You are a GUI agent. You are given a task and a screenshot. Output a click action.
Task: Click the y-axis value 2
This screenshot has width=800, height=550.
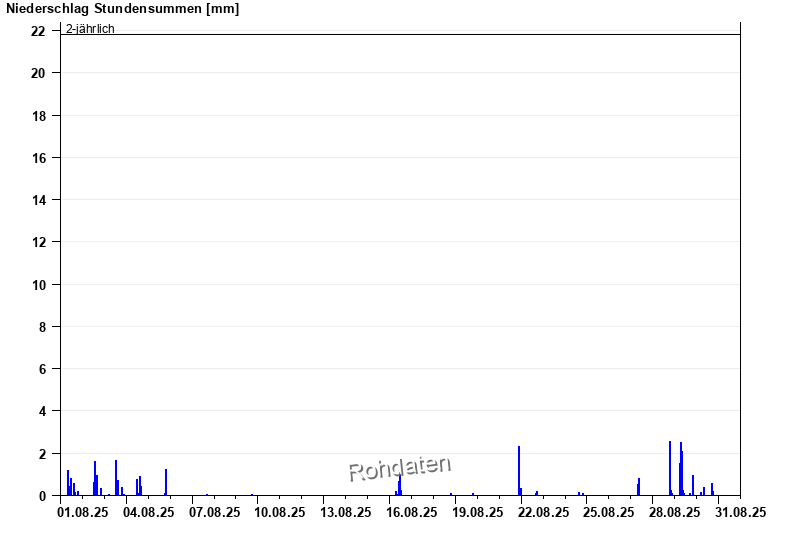click(x=42, y=454)
